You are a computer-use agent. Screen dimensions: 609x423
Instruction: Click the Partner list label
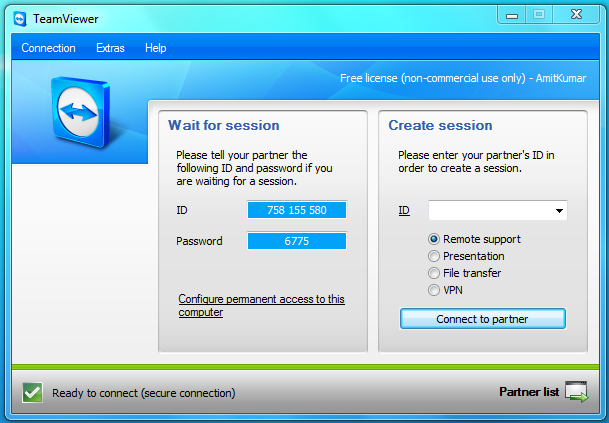pos(529,392)
